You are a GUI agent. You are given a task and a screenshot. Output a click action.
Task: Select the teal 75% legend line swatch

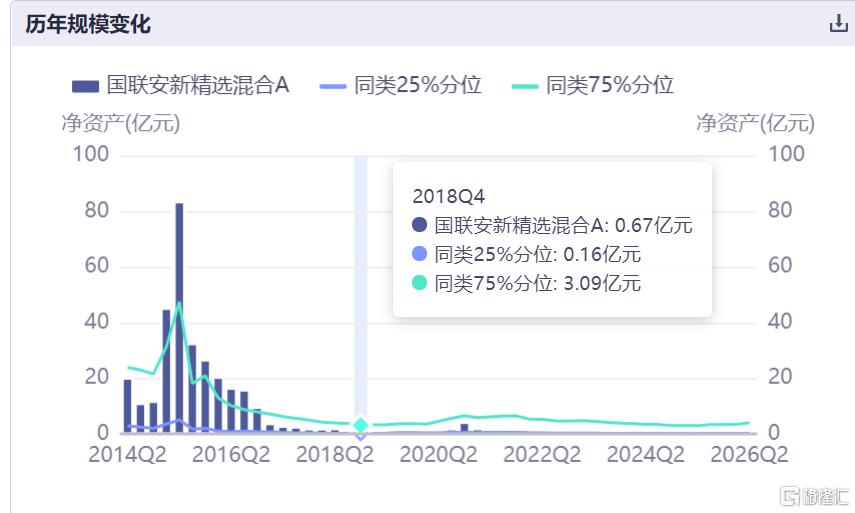525,86
